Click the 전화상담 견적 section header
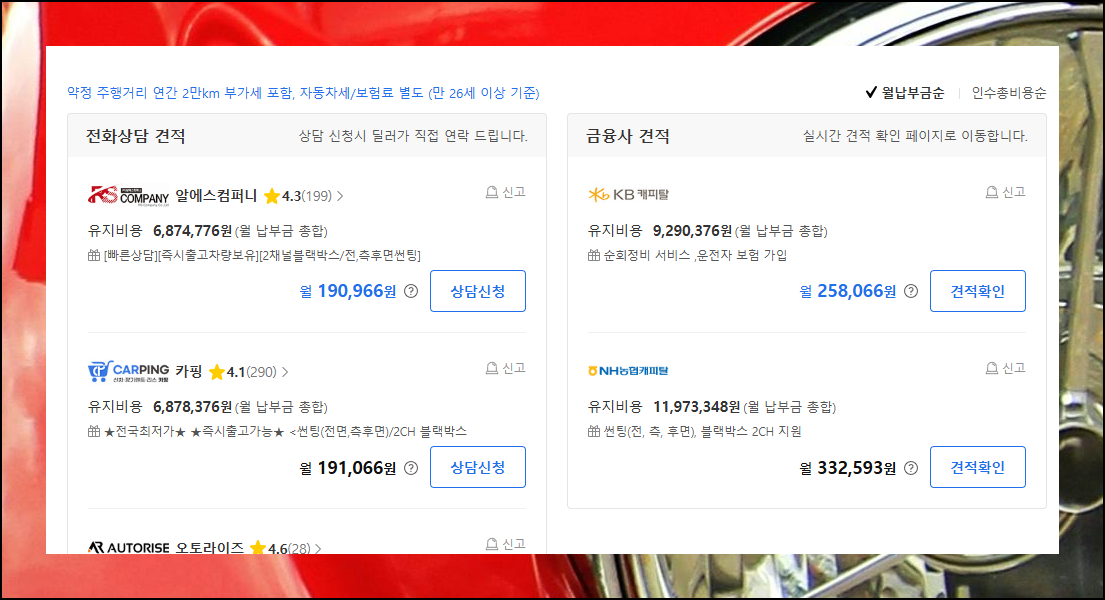Screen dimensions: 1105x600 click(135, 136)
